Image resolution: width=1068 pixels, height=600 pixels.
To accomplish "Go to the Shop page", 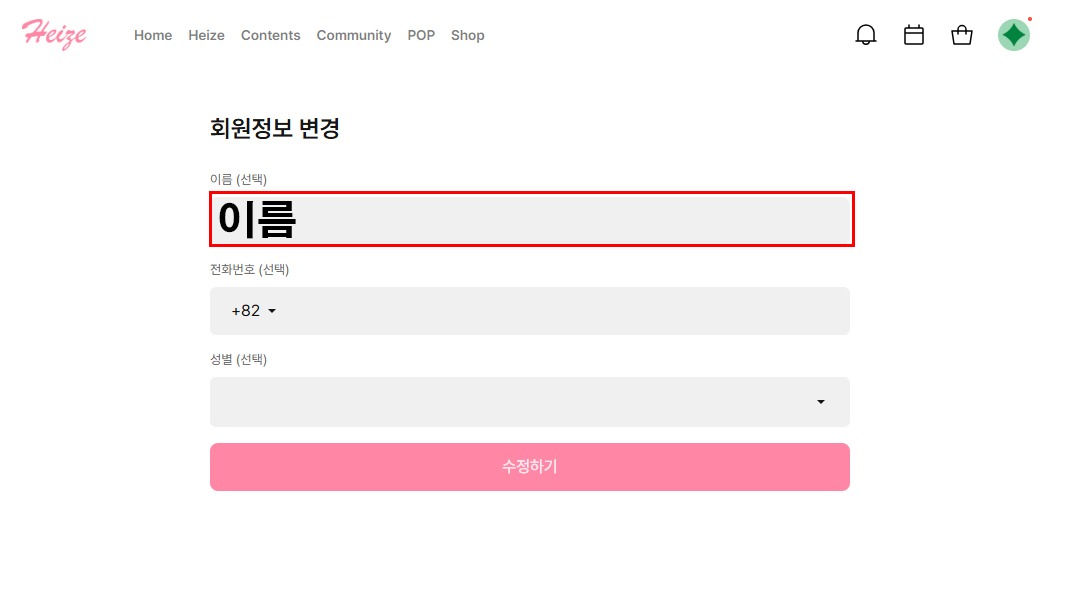I will (467, 35).
